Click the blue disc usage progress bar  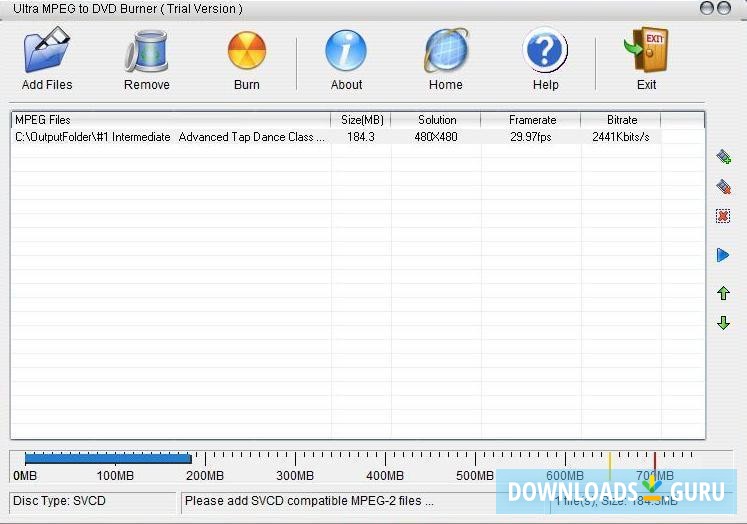click(x=108, y=459)
